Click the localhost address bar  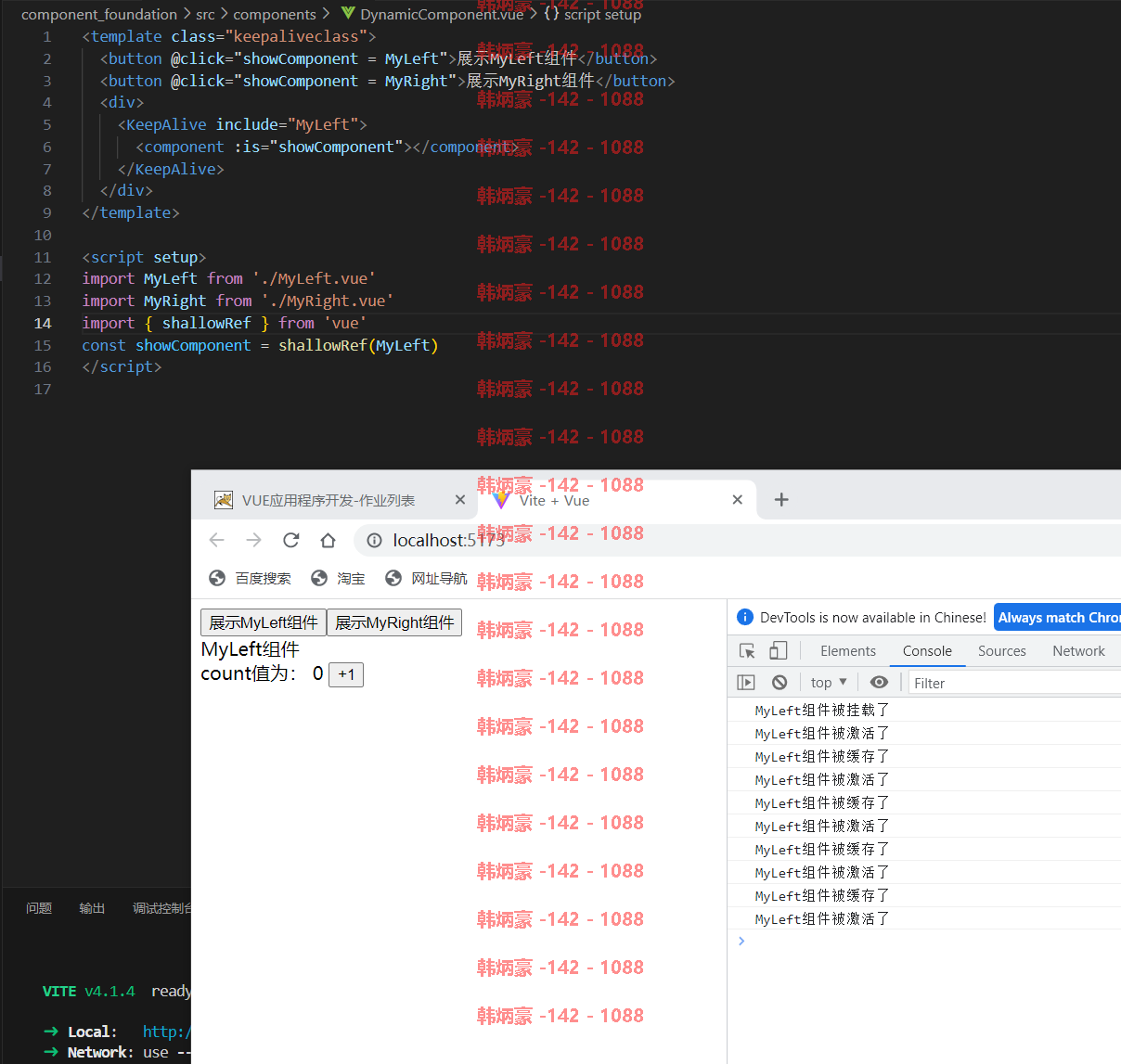click(738, 540)
